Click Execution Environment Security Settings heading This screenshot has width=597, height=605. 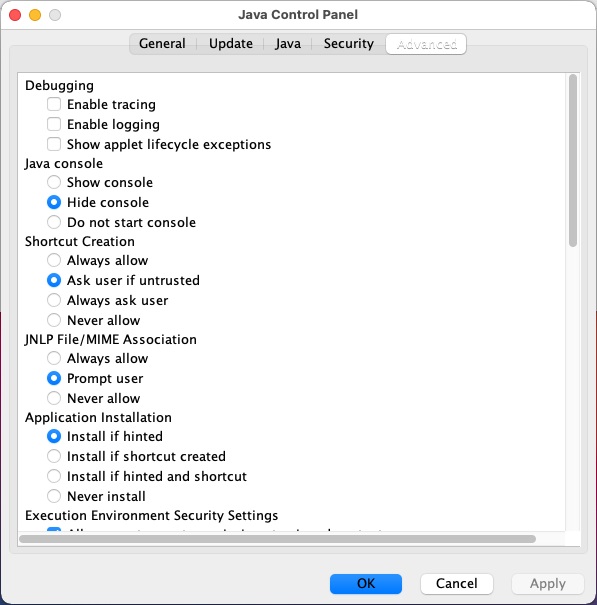(x=152, y=515)
